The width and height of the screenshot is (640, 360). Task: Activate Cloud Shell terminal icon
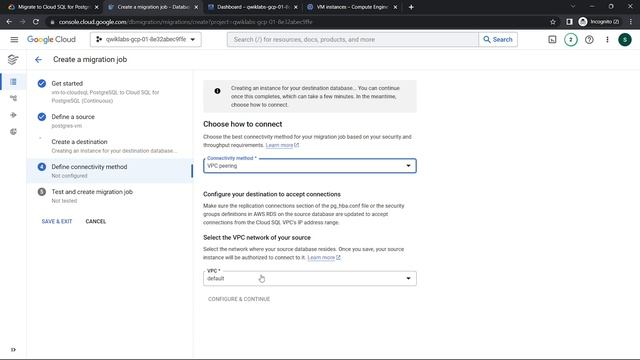(x=552, y=40)
